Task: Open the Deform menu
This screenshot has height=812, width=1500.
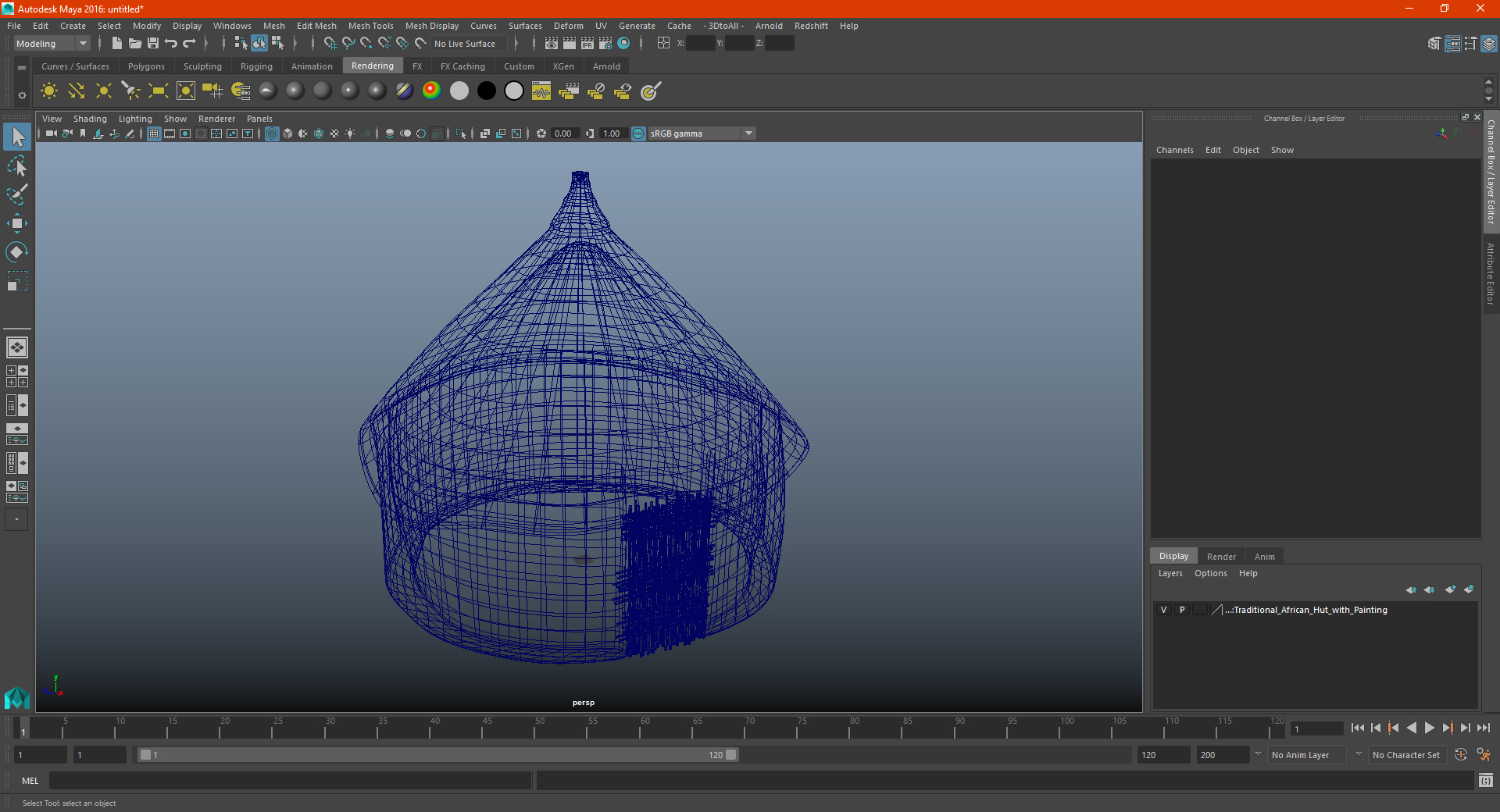Action: (x=569, y=26)
